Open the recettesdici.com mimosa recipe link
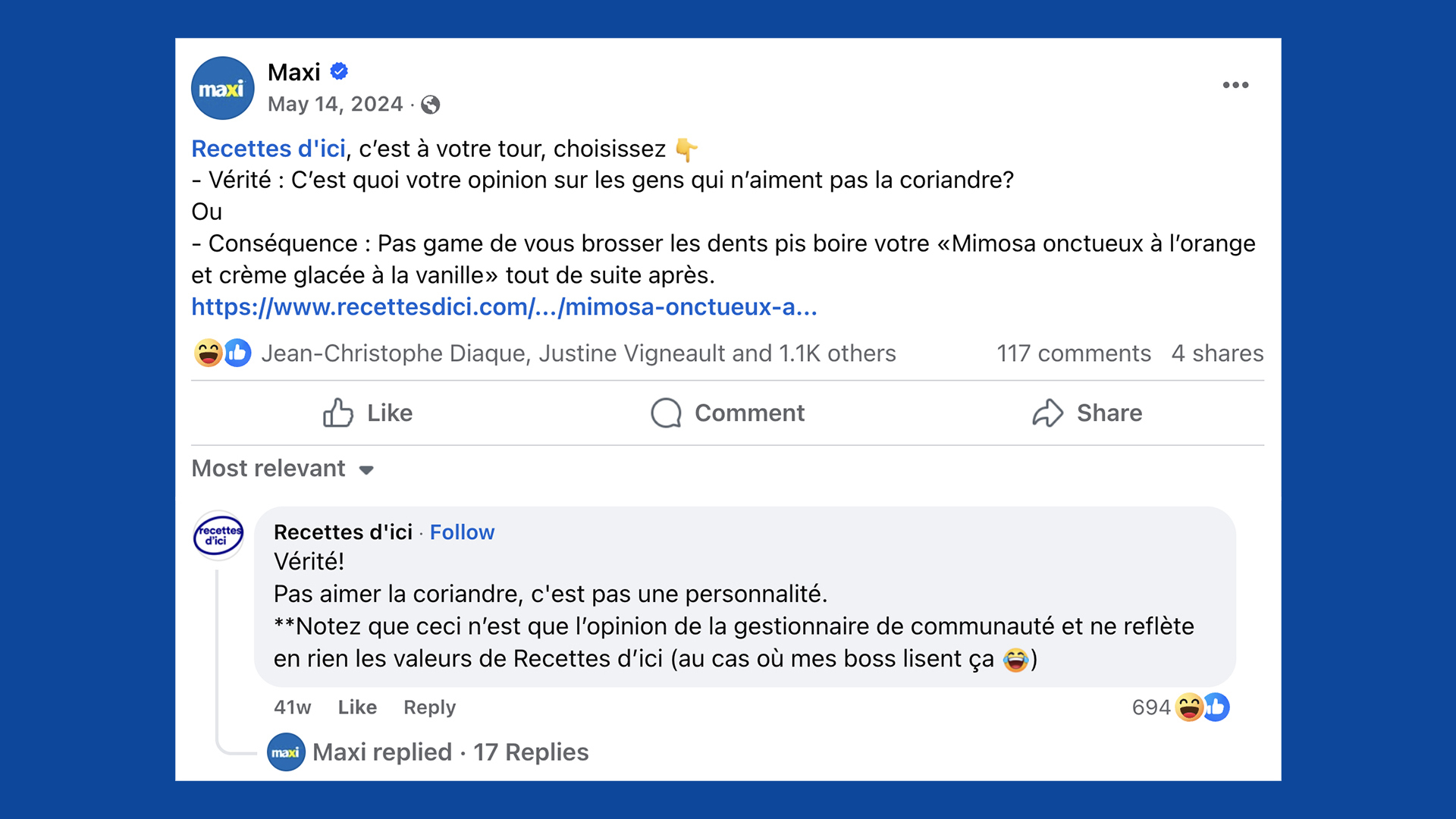The height and width of the screenshot is (819, 1456). click(504, 306)
